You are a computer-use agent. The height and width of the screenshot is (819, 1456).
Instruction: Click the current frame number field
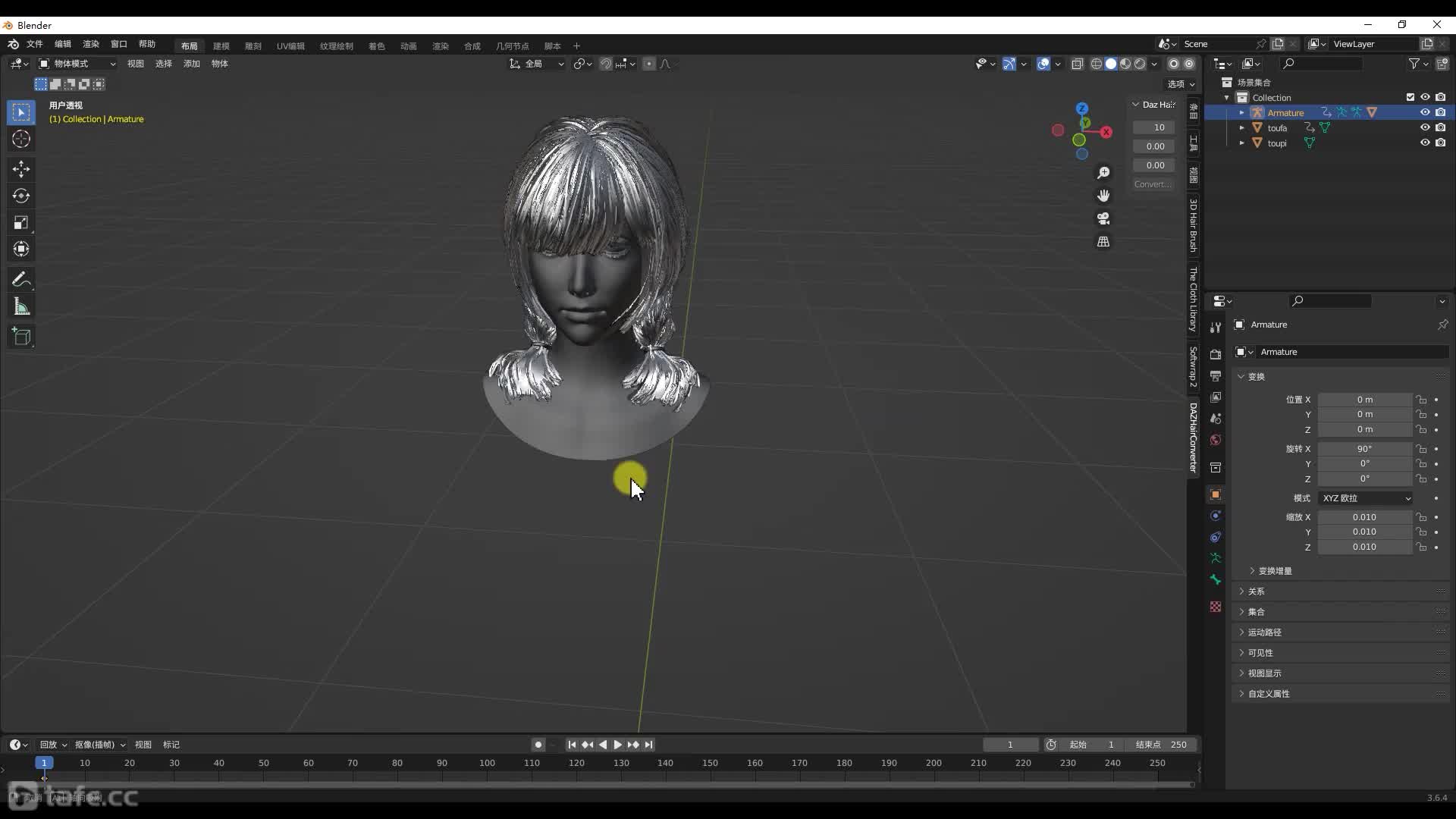click(x=1011, y=745)
